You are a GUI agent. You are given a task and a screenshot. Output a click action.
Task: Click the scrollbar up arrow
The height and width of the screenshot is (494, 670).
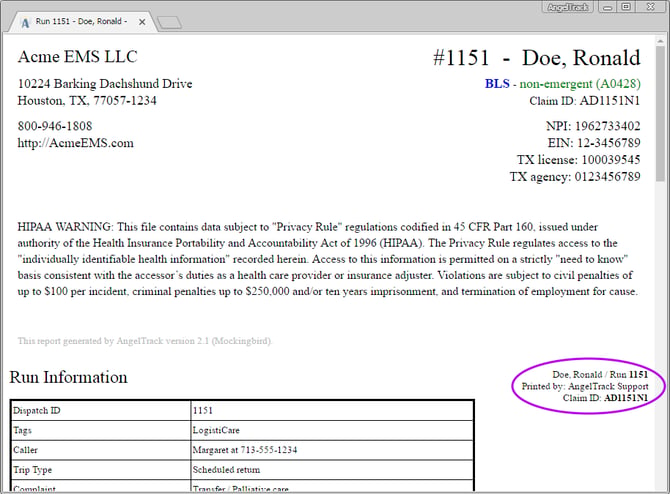(x=660, y=41)
